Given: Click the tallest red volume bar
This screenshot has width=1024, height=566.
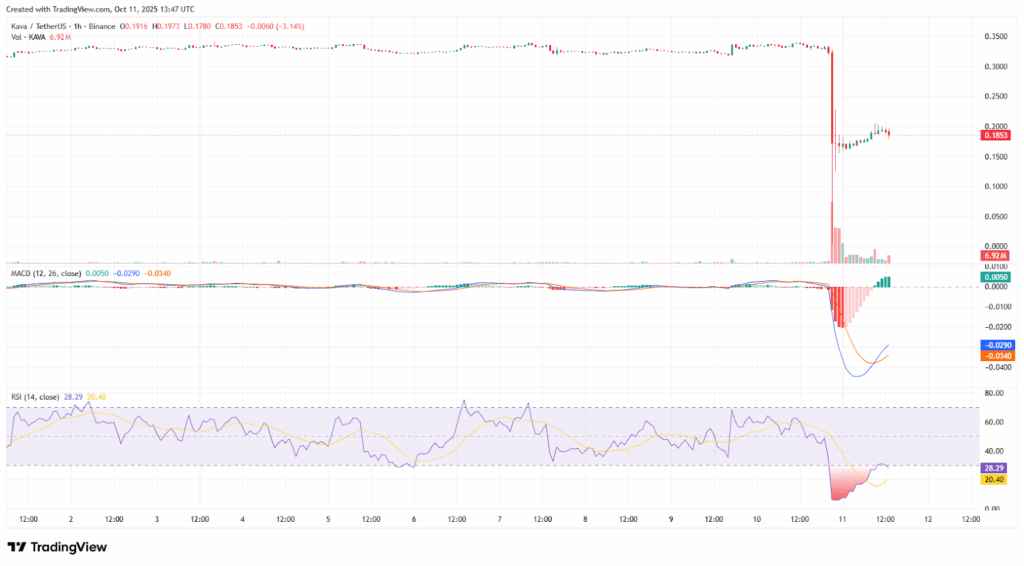Looking at the screenshot, I should [832, 232].
